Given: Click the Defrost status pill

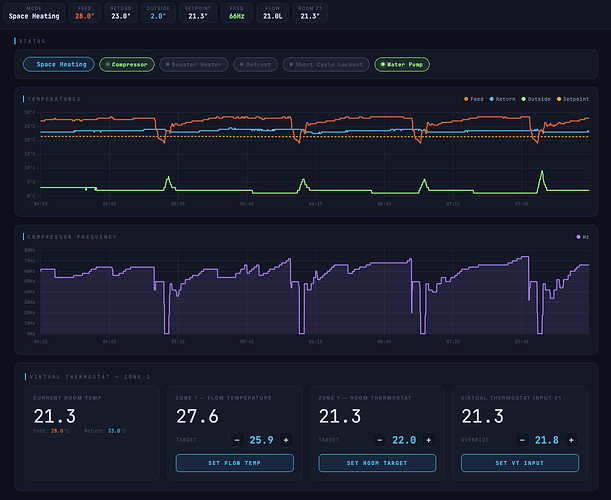Looking at the screenshot, I should pyautogui.click(x=255, y=64).
